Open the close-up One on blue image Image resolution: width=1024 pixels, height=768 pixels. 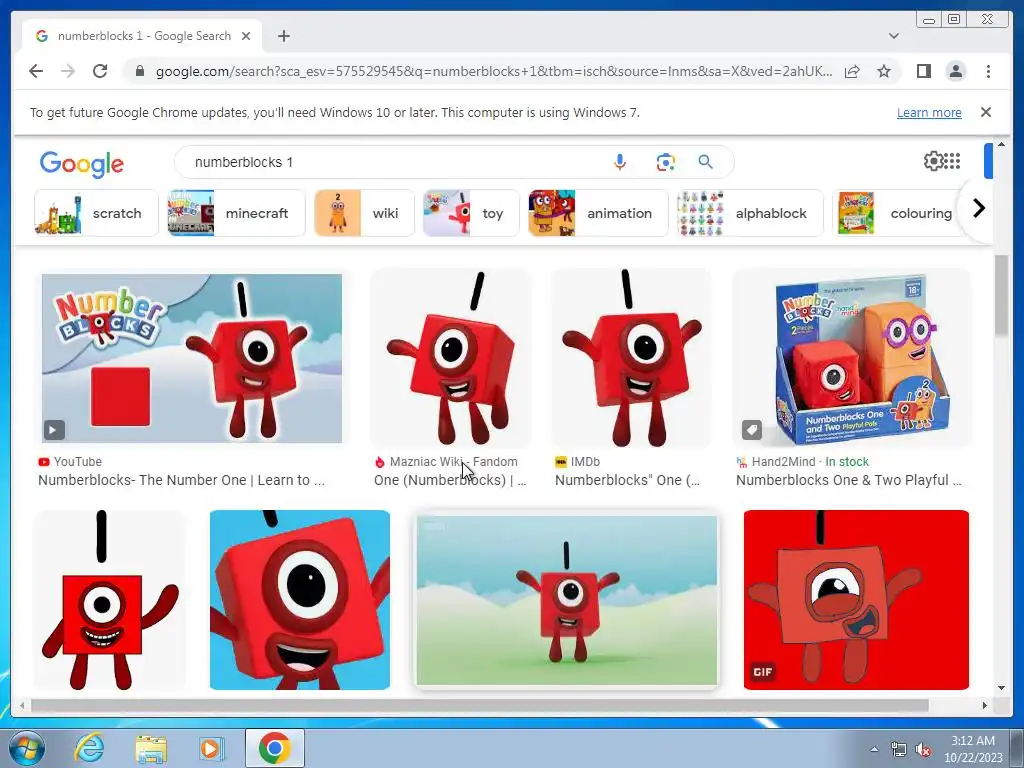click(x=300, y=600)
